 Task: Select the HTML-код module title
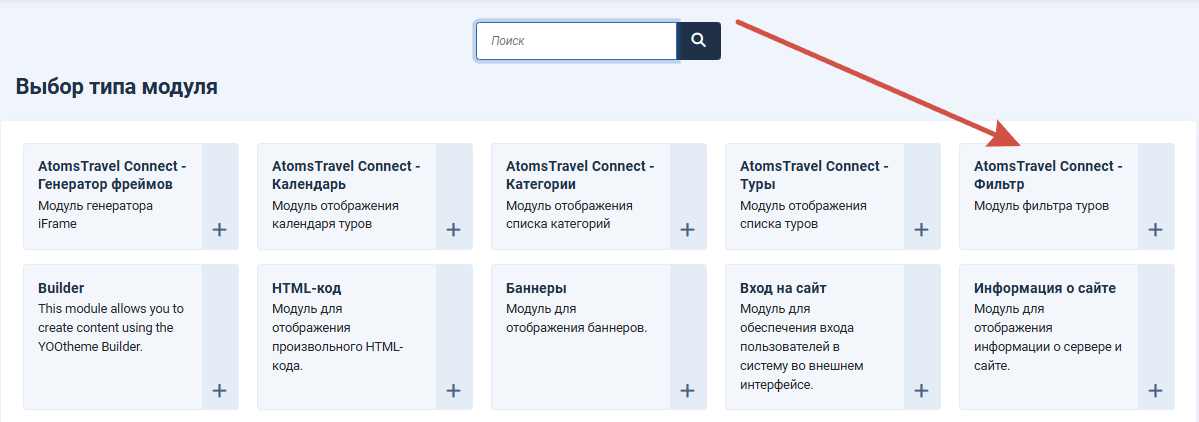tap(307, 288)
